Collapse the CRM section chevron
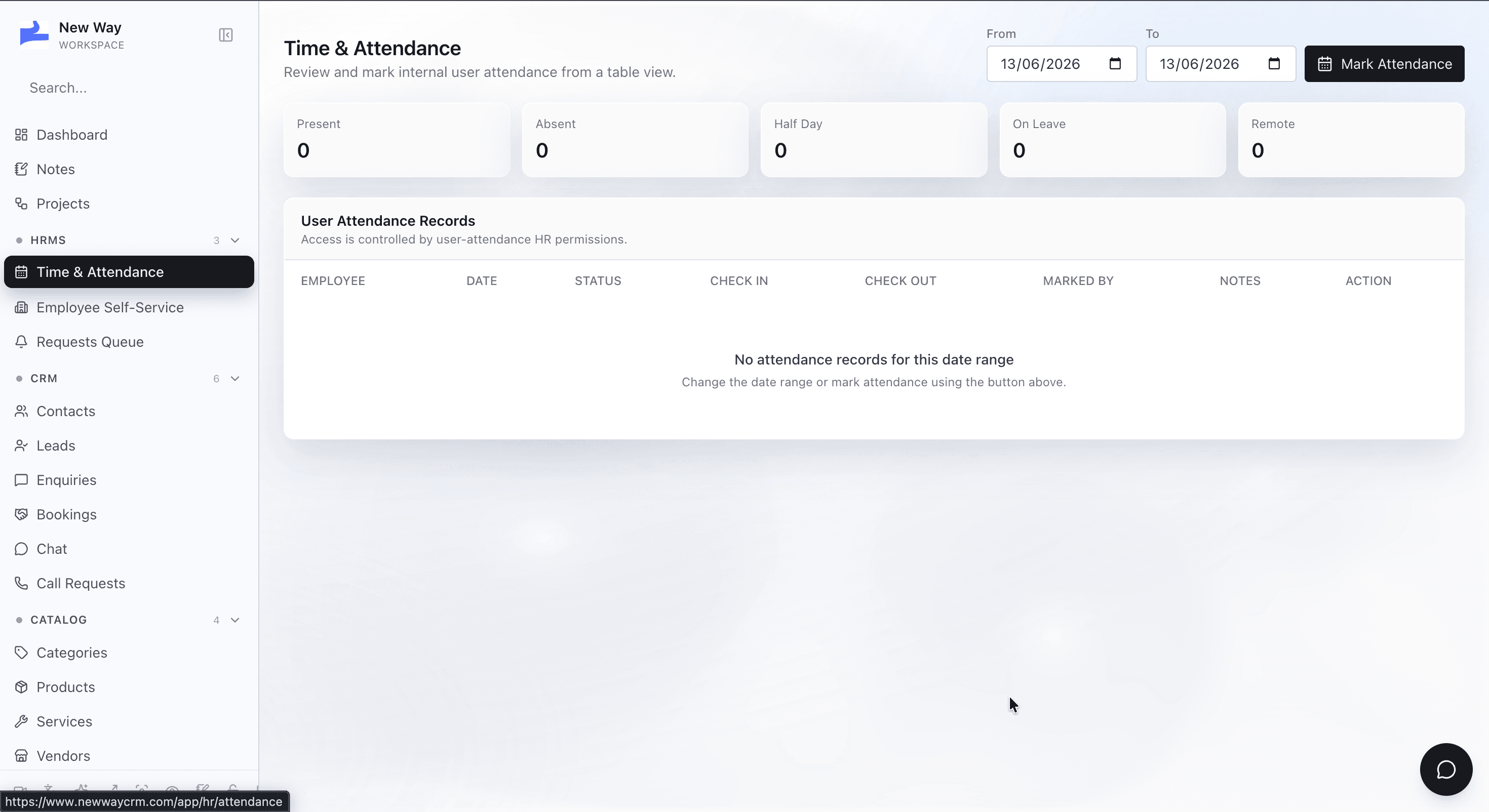The image size is (1489, 812). (236, 379)
